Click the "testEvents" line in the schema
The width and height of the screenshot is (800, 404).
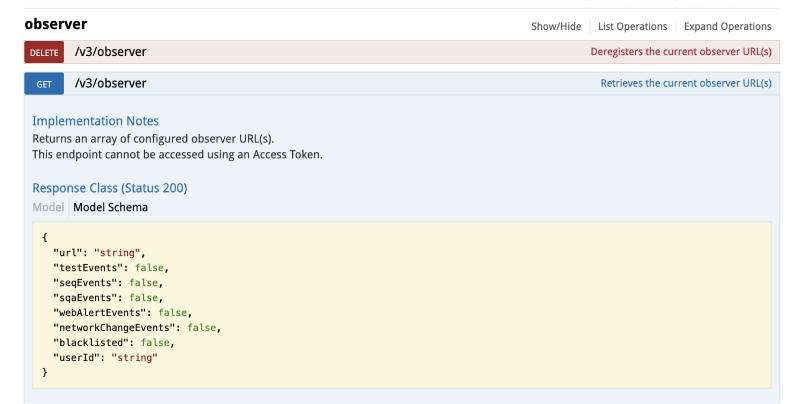[110, 268]
